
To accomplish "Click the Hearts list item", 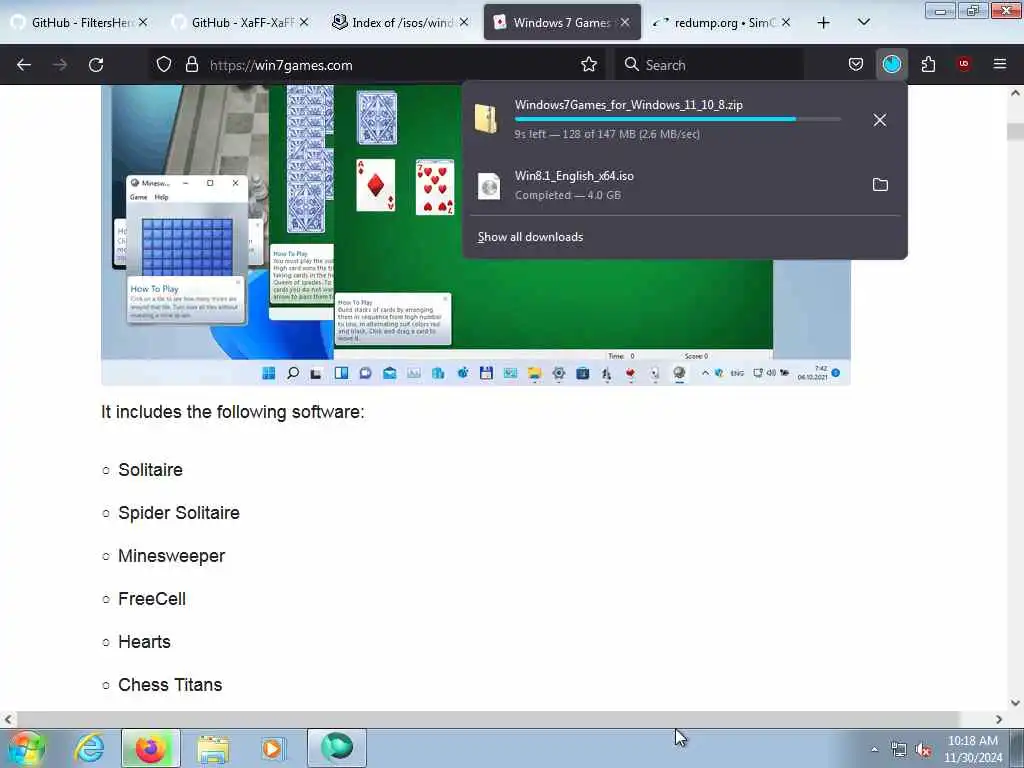I will click(144, 643).
